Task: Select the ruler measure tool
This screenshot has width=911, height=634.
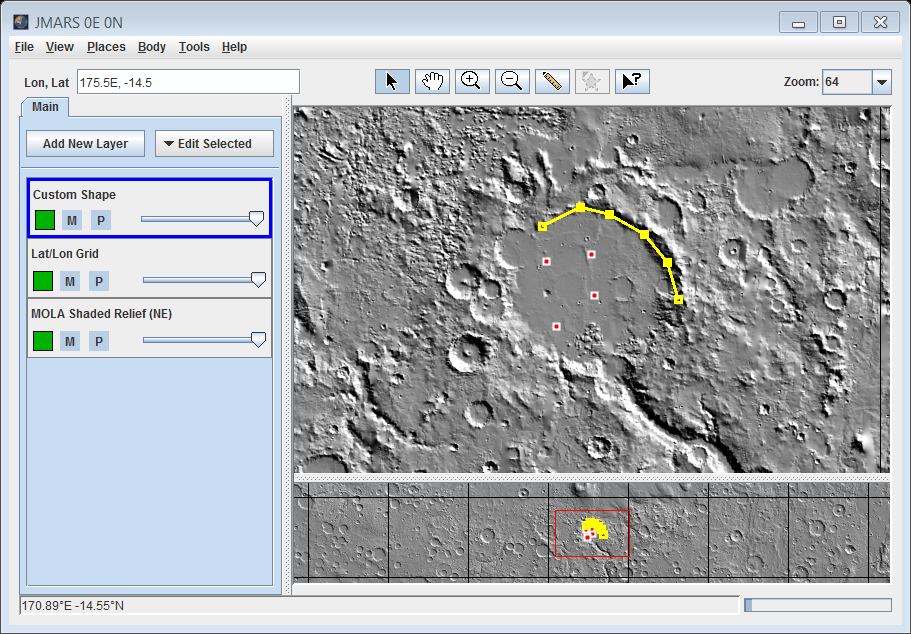Action: [x=548, y=82]
